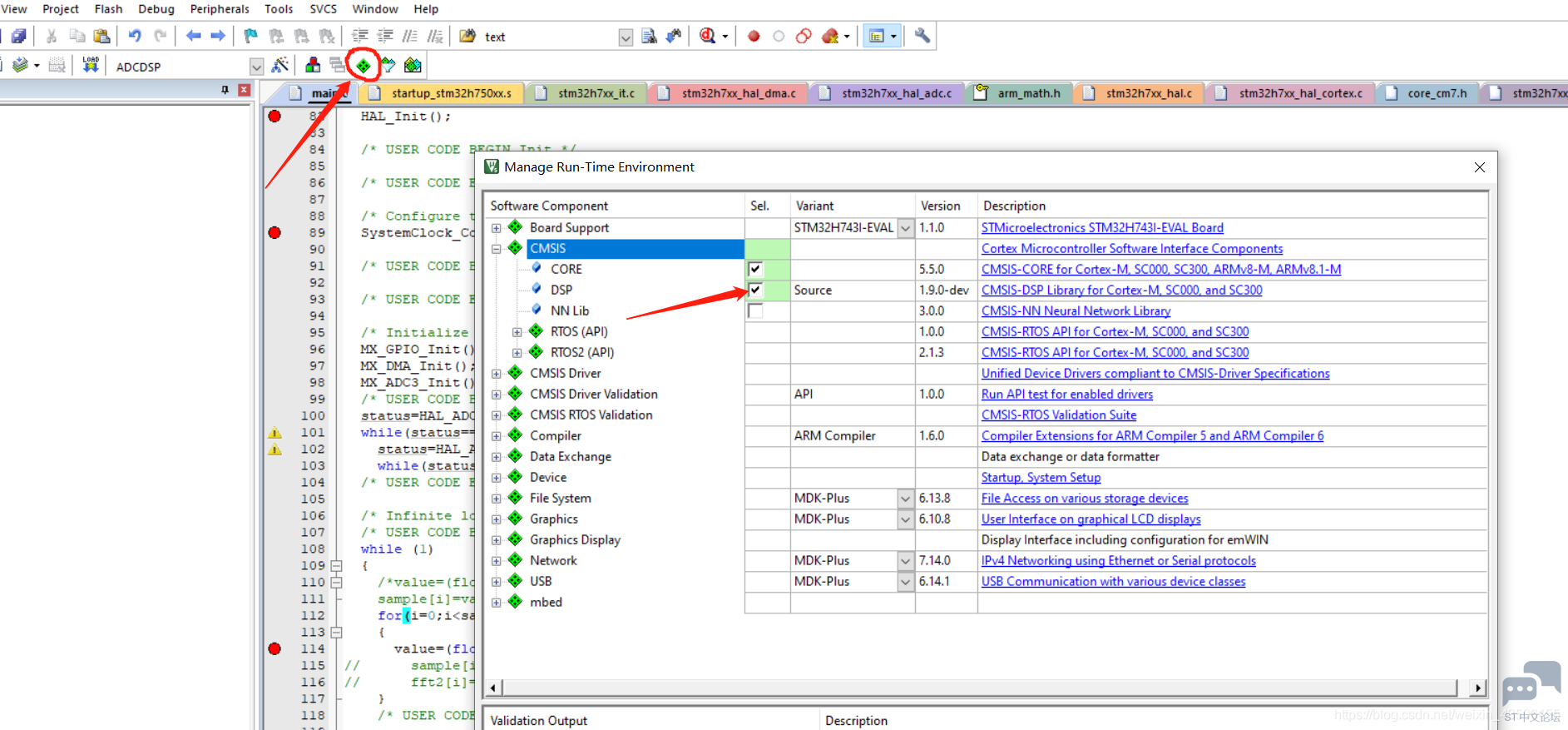This screenshot has height=730, width=1568.
Task: Open the USB Communication with various device classes link
Action: (x=1113, y=582)
